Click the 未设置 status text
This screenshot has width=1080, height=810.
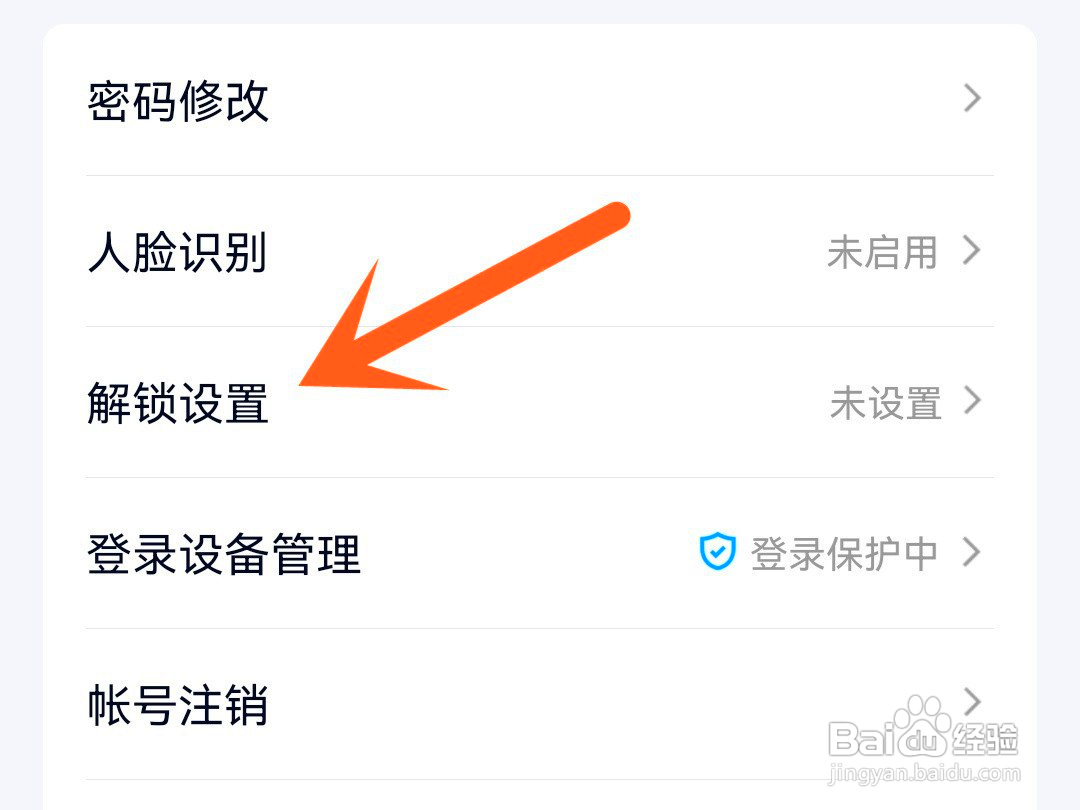pyautogui.click(x=886, y=403)
